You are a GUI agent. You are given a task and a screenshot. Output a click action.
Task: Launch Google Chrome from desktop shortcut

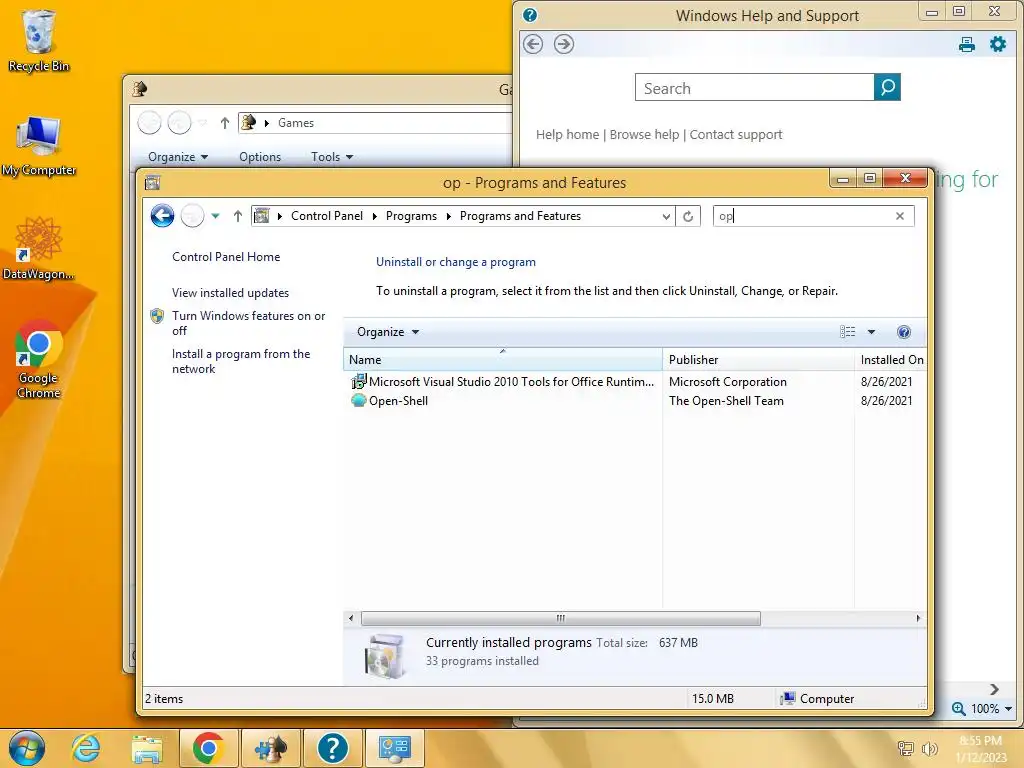[38, 359]
